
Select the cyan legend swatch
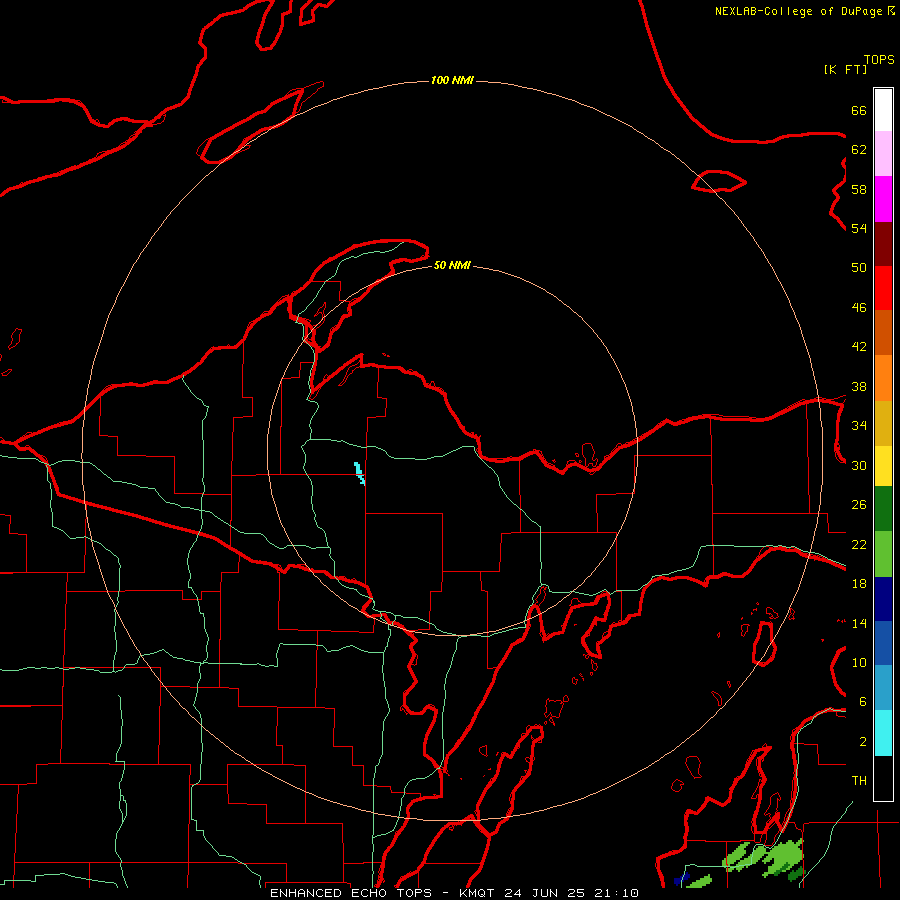click(x=883, y=733)
